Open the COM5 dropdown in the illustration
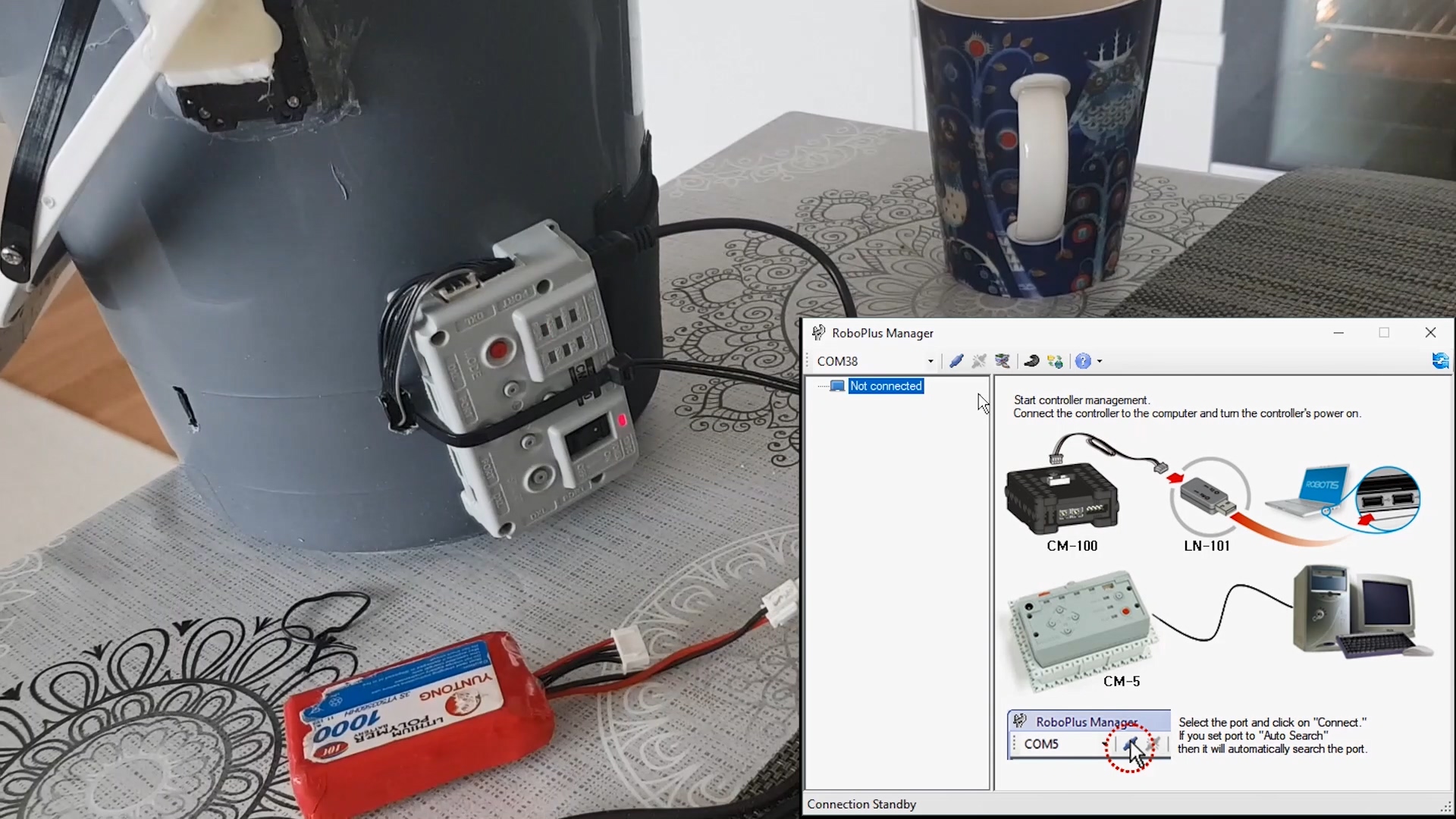The width and height of the screenshot is (1456, 819). click(x=1103, y=744)
